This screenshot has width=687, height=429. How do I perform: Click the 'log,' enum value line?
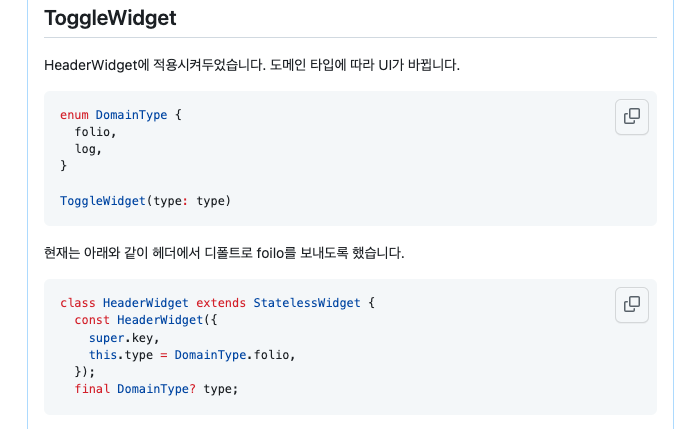tap(88, 149)
